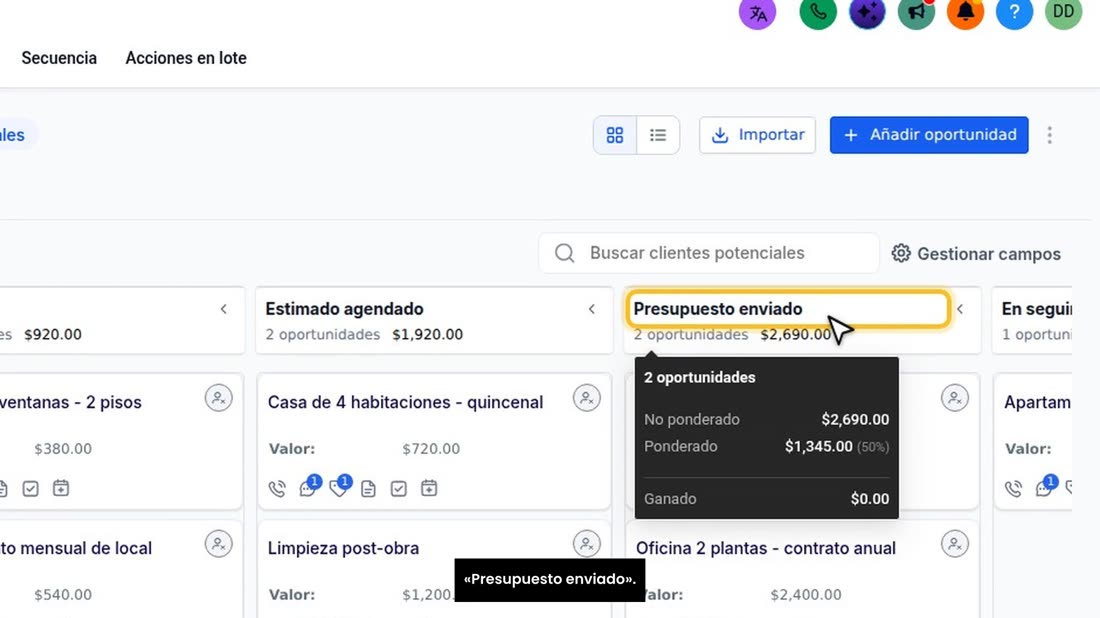Screen dimensions: 1100x618
Task: Open Oficina 2 plantas - contrato anual card
Action: 765,548
